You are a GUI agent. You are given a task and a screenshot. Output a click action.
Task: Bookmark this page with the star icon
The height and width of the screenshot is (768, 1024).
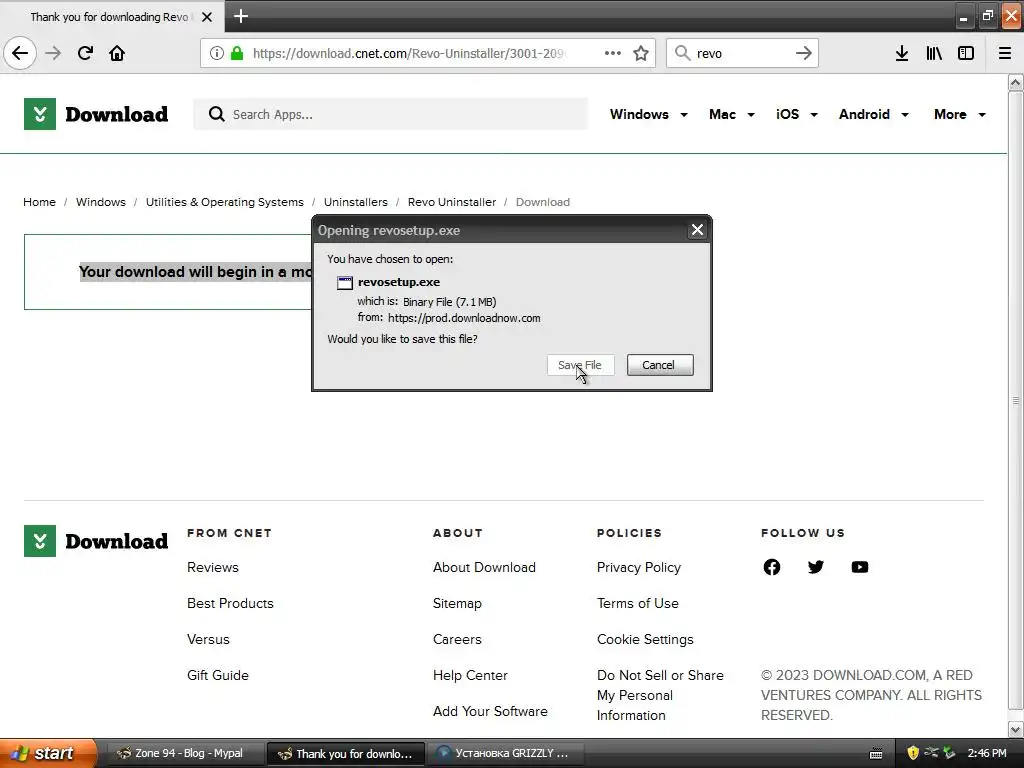pyautogui.click(x=641, y=53)
